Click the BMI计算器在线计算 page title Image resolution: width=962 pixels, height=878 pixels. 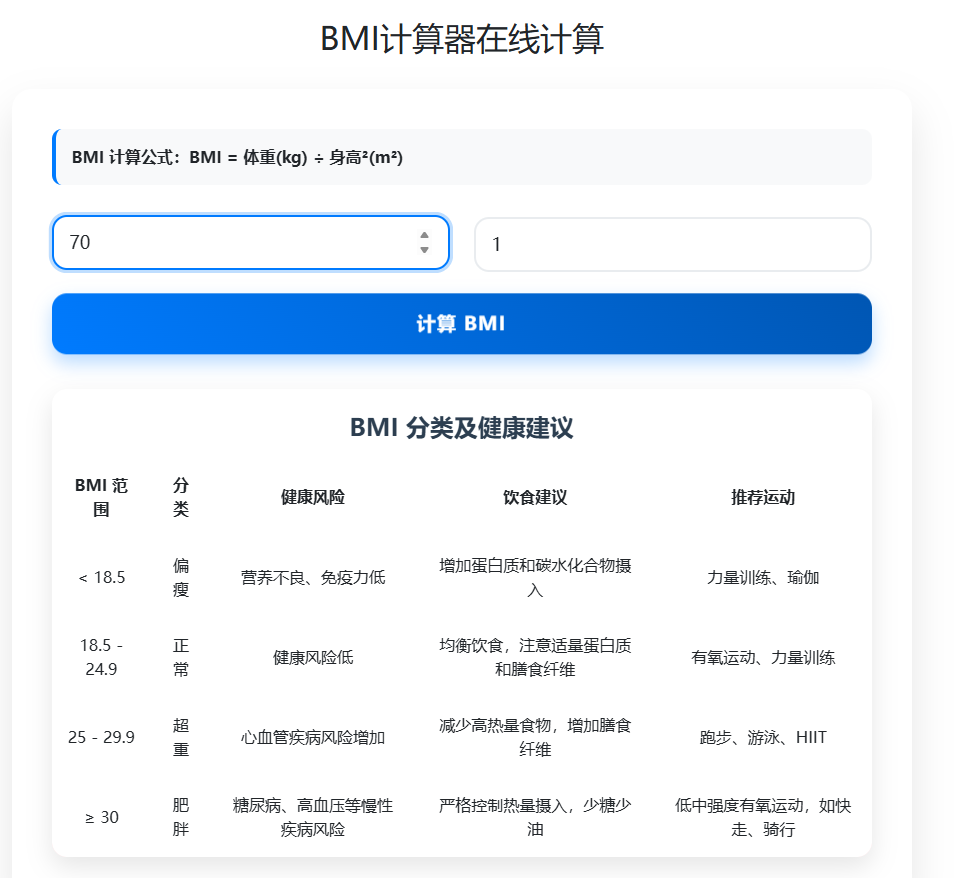(462, 39)
